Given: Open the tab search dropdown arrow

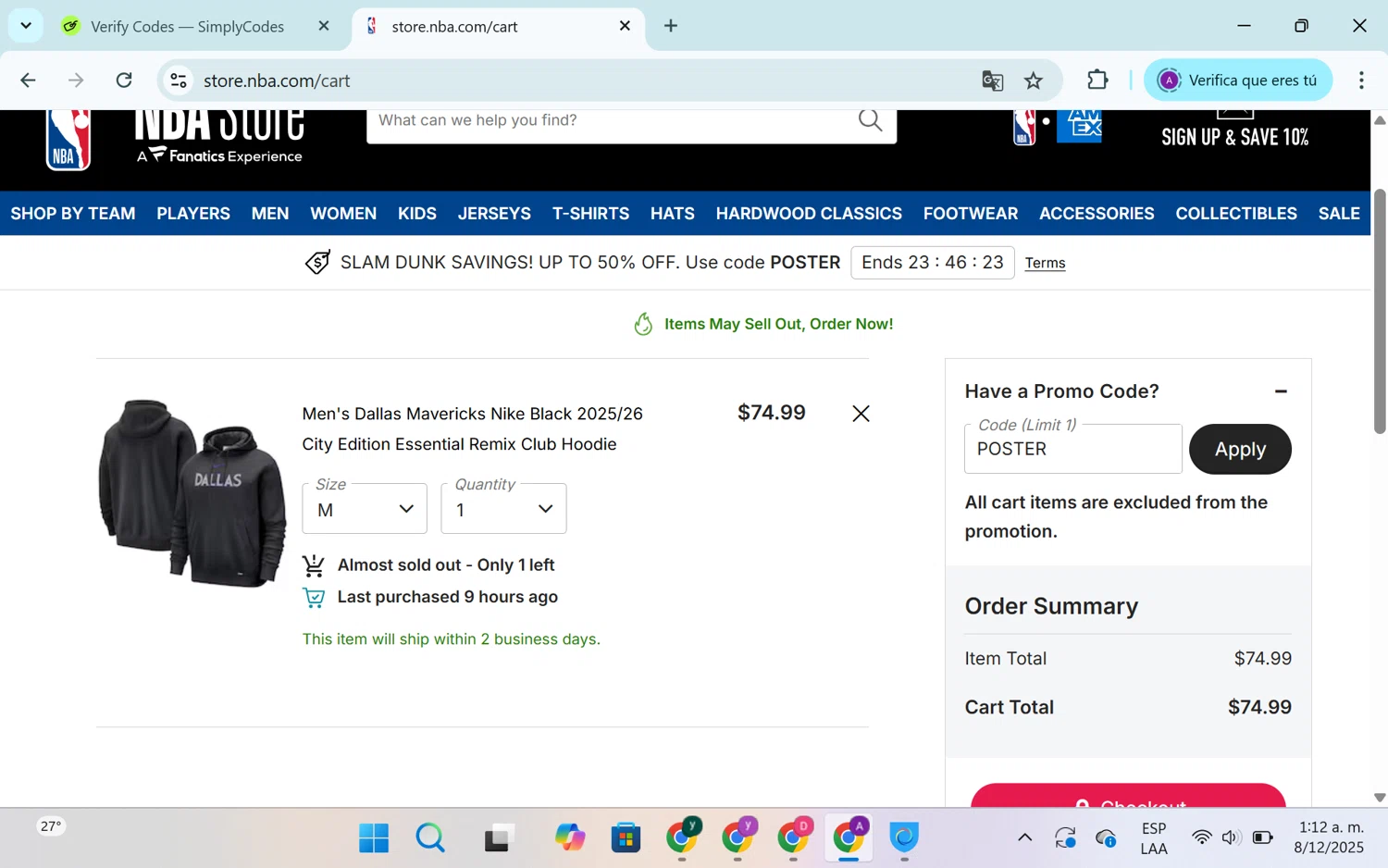Looking at the screenshot, I should pyautogui.click(x=26, y=26).
